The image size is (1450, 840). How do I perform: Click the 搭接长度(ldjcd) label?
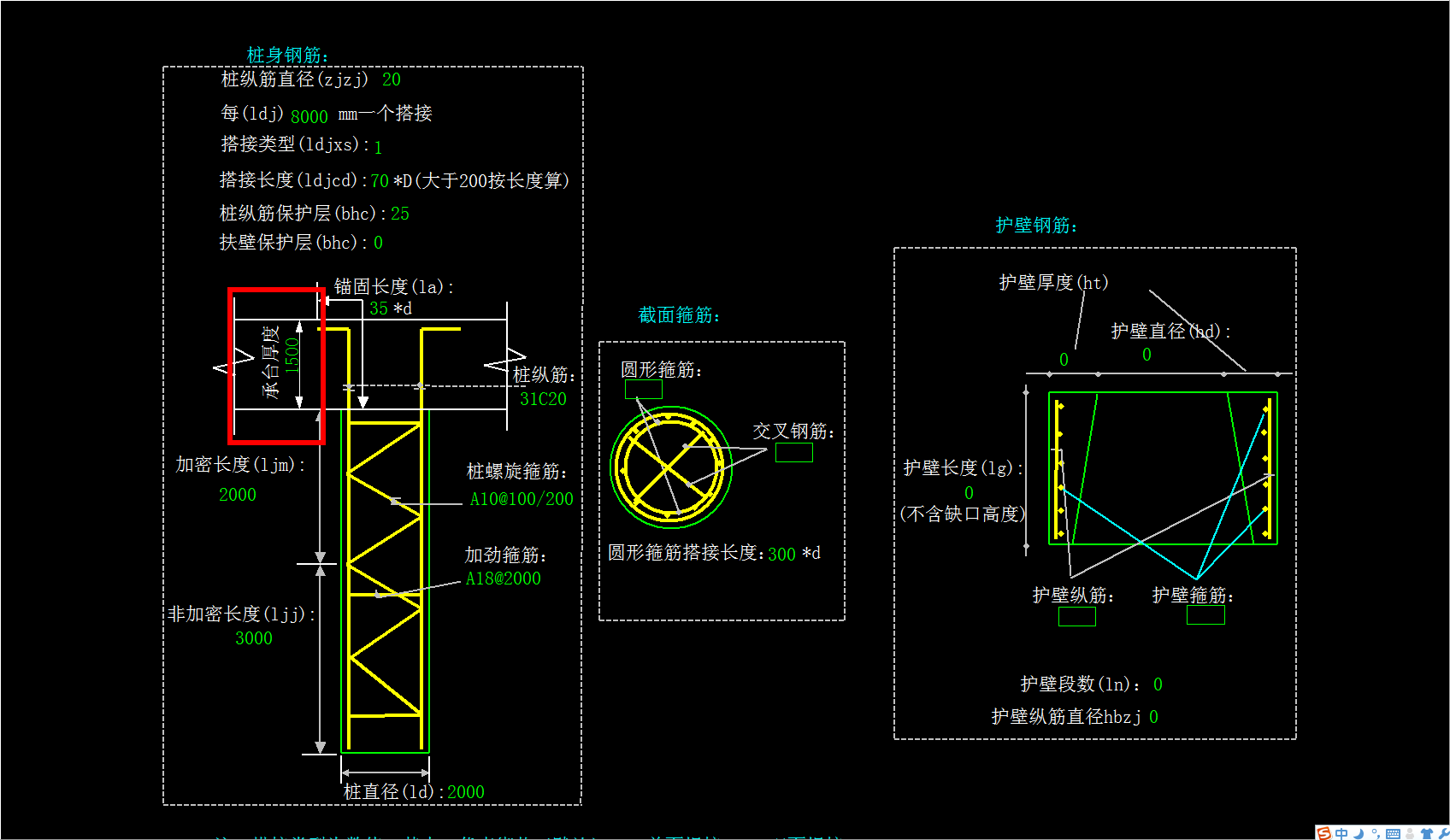pos(293,180)
